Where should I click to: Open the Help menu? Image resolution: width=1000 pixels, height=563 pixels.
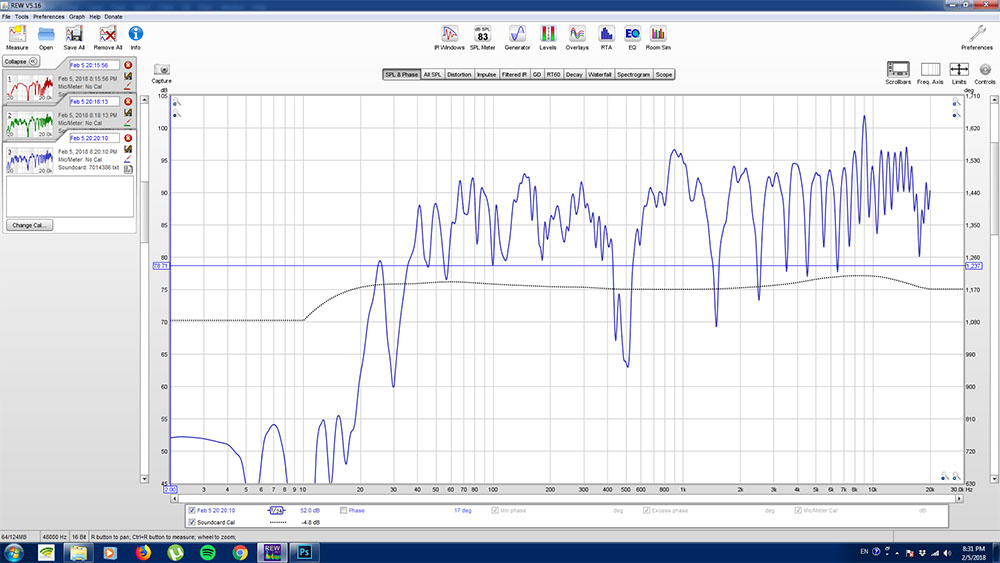(x=95, y=17)
